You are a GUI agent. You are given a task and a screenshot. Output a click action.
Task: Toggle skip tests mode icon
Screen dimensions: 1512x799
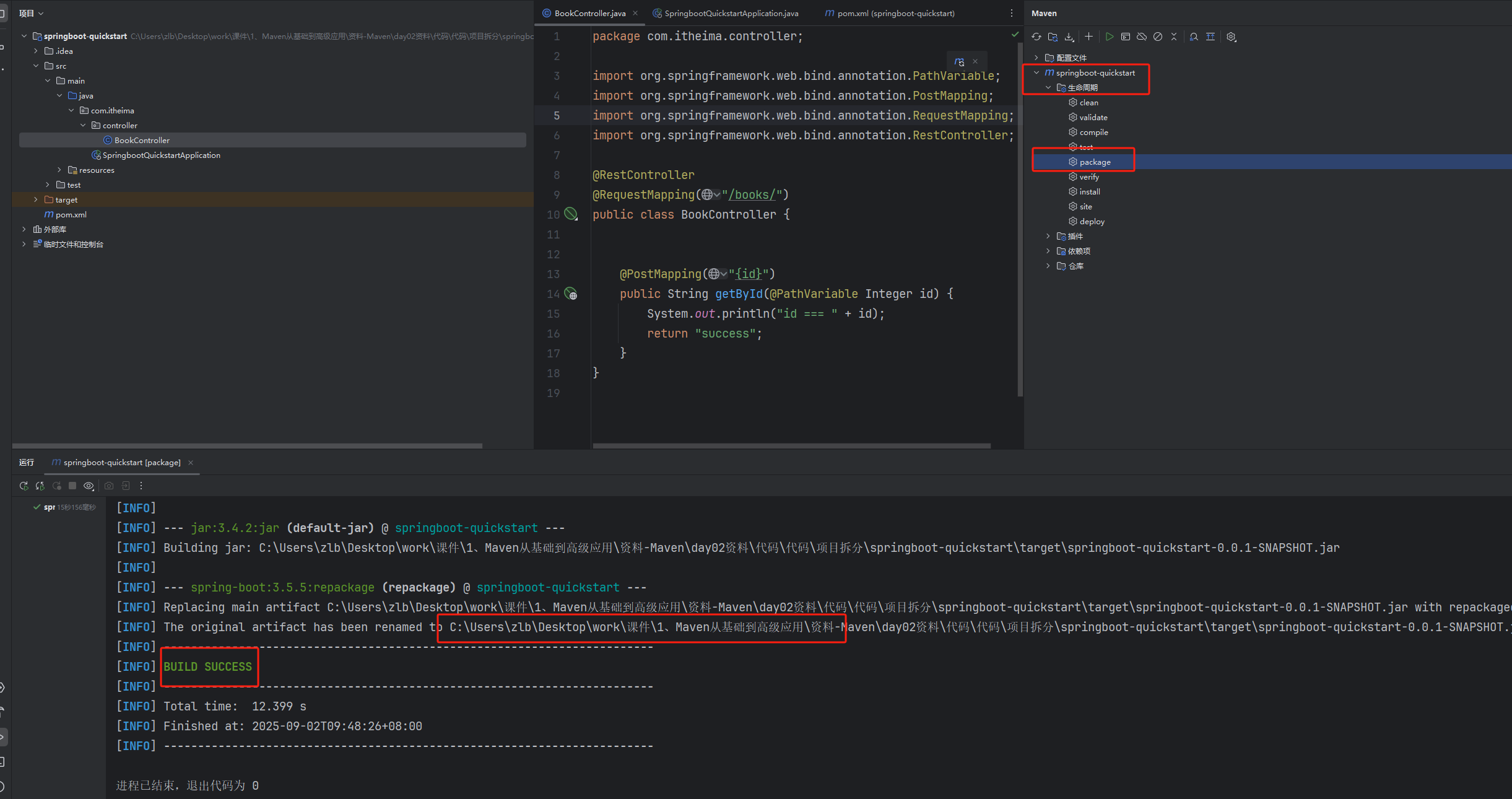pyautogui.click(x=1158, y=37)
